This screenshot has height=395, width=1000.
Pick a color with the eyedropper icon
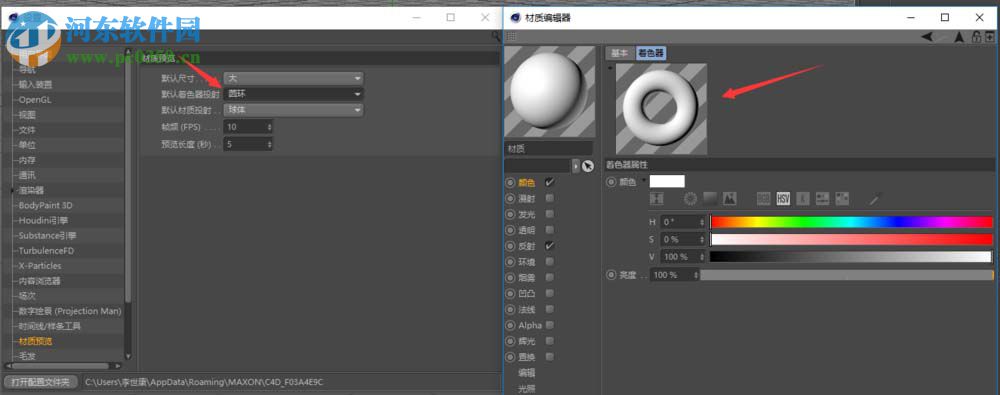tap(875, 198)
